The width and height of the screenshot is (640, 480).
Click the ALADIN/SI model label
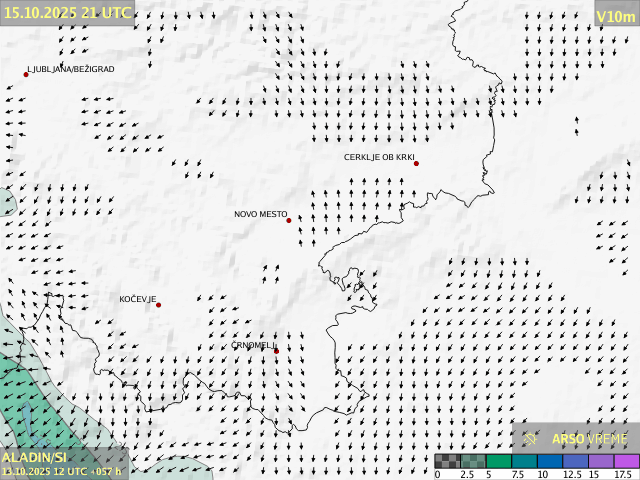pos(34,457)
